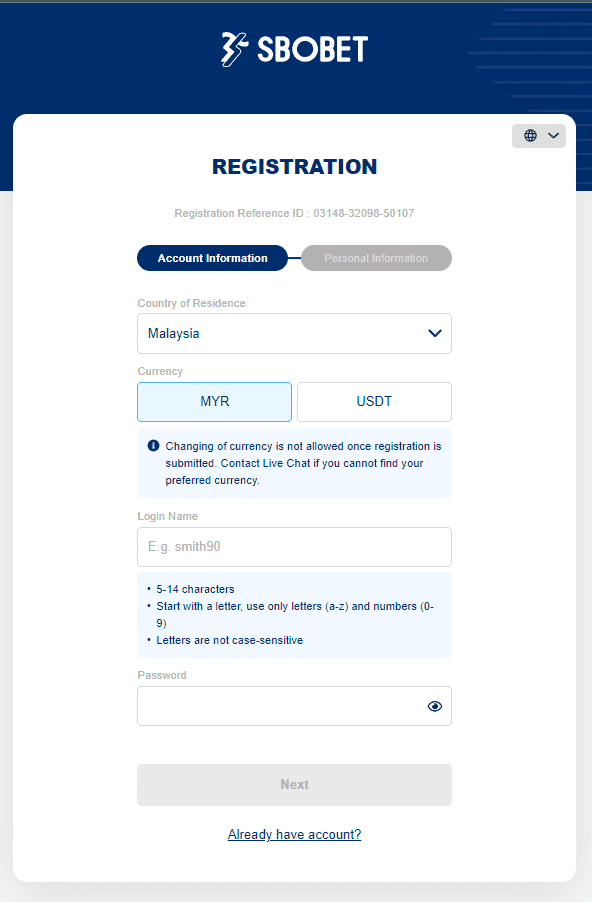Screen dimensions: 592x902
Task: Select MYR currency option
Action: coord(215,402)
